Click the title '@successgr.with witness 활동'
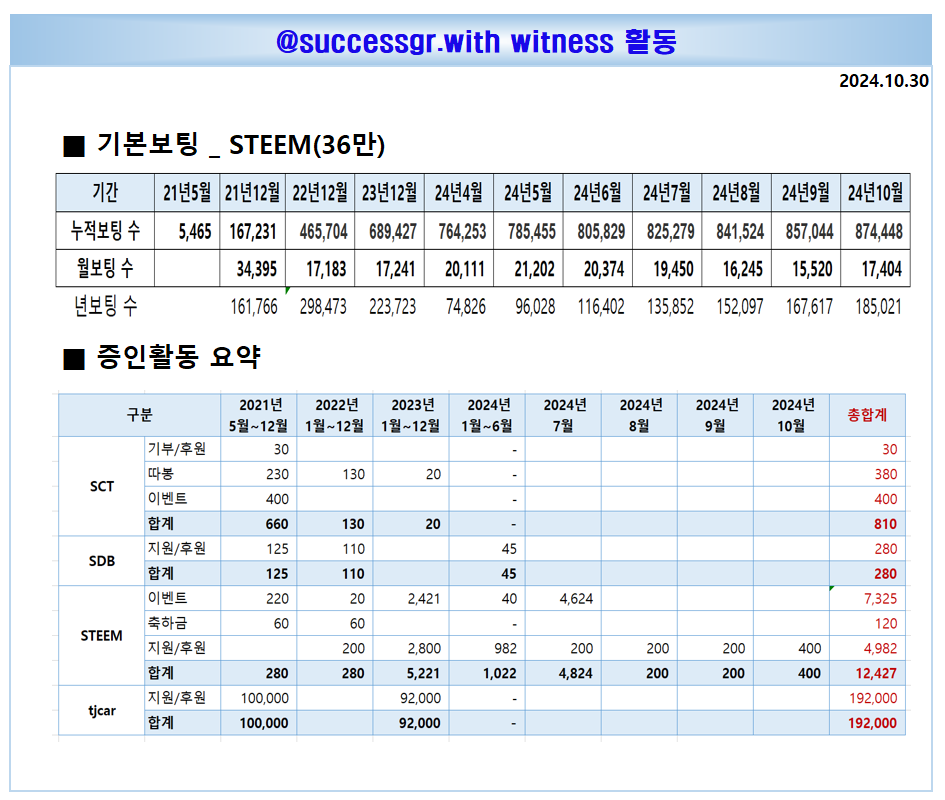This screenshot has width=945, height=800. tap(476, 42)
